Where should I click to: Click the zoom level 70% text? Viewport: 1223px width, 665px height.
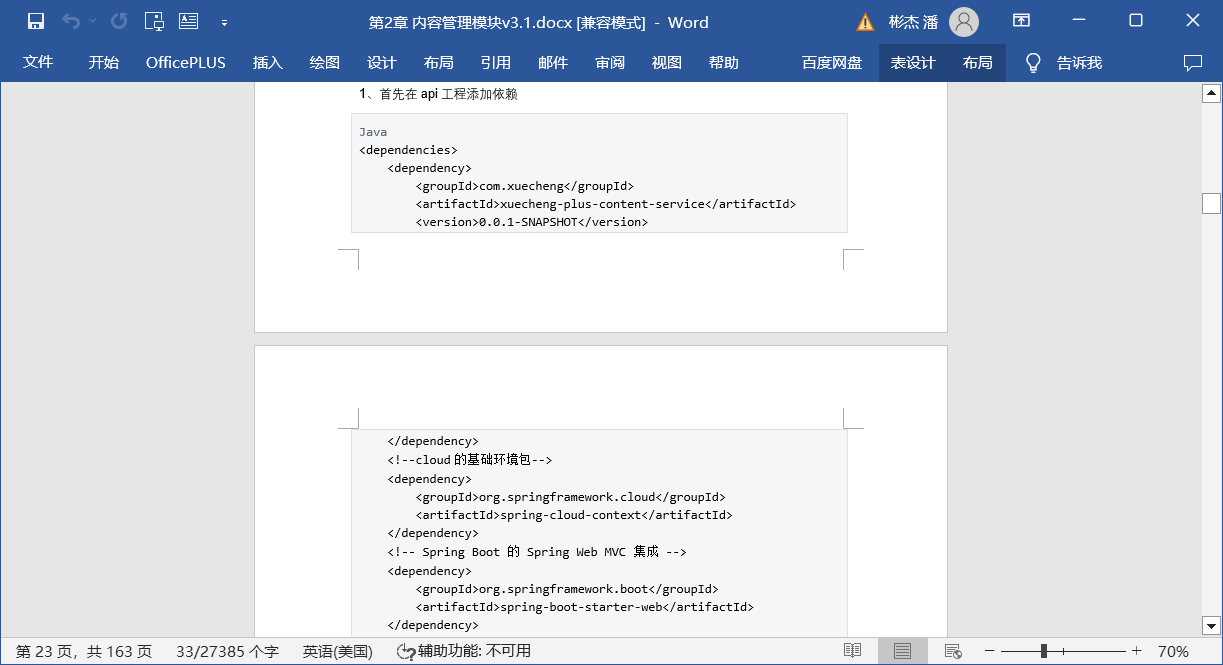point(1173,652)
